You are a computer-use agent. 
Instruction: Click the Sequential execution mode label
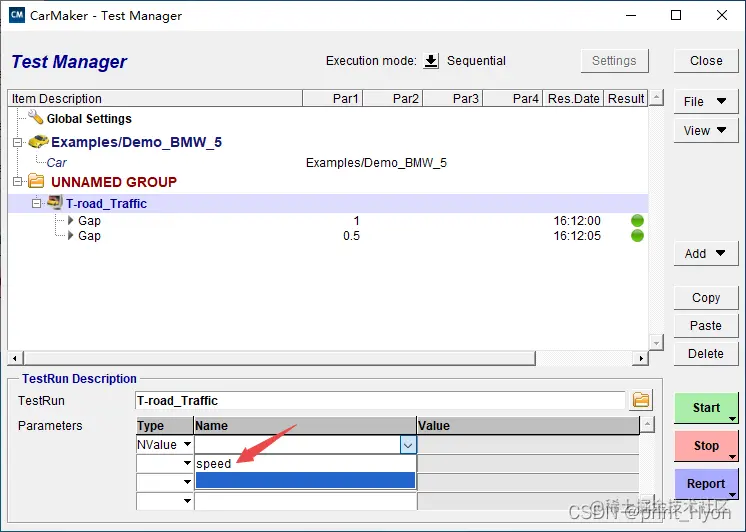[x=476, y=61]
